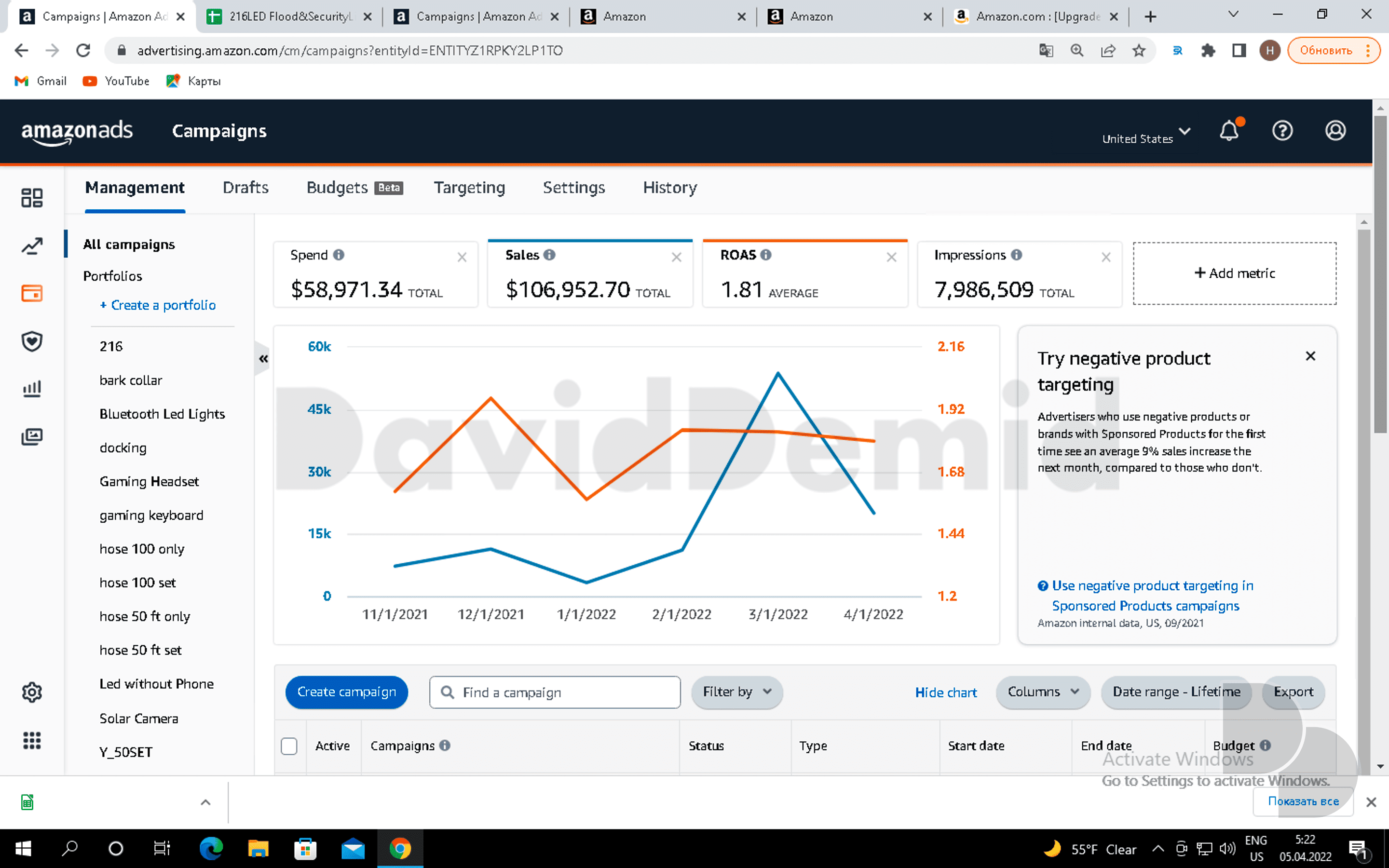Open Microsoft Edge from the taskbar
This screenshot has height=868, width=1389.
(x=211, y=849)
